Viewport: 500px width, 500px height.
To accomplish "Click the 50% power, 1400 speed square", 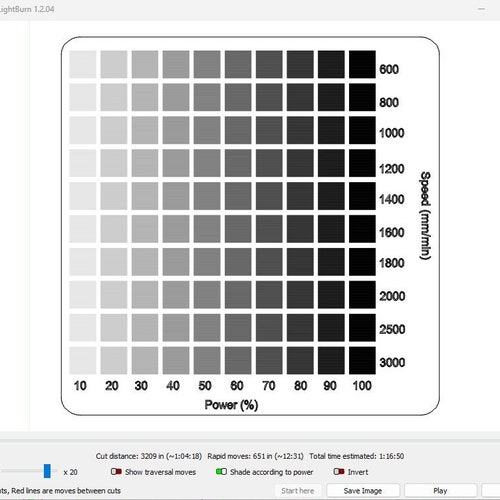I will [207, 196].
